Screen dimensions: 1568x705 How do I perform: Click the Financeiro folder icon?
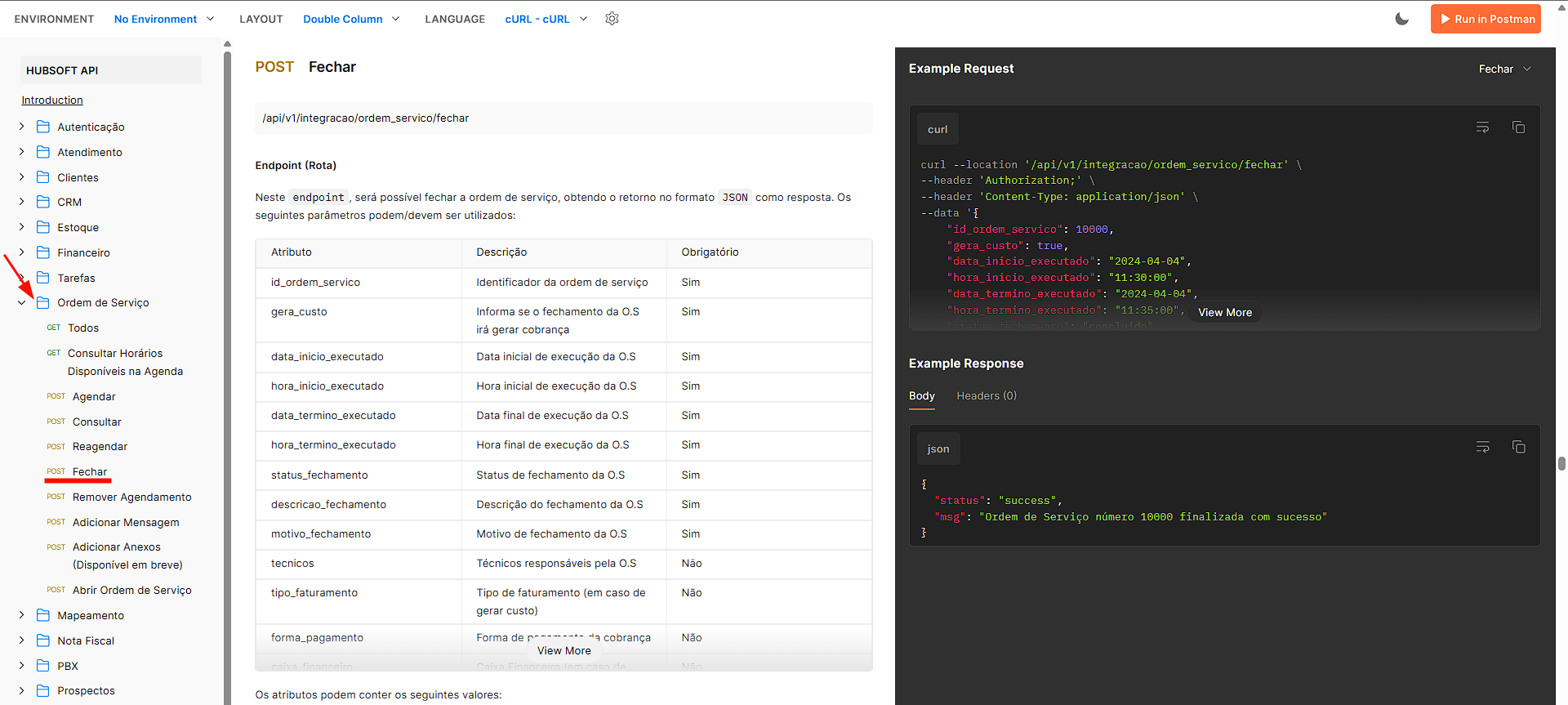coord(43,252)
